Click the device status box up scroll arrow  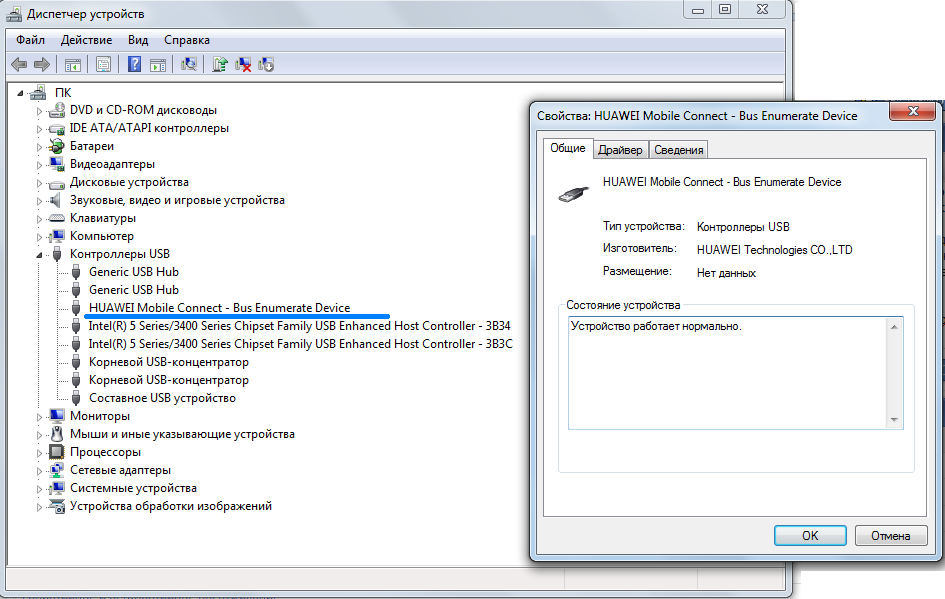[894, 327]
